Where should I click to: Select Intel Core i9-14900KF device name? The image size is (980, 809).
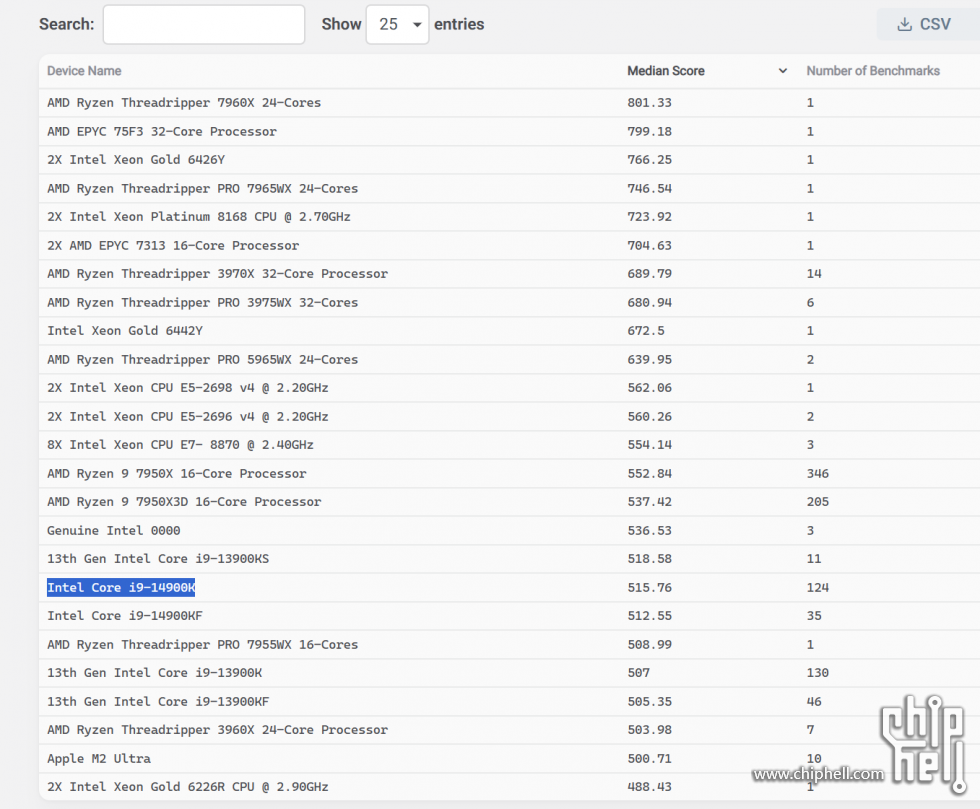(125, 615)
